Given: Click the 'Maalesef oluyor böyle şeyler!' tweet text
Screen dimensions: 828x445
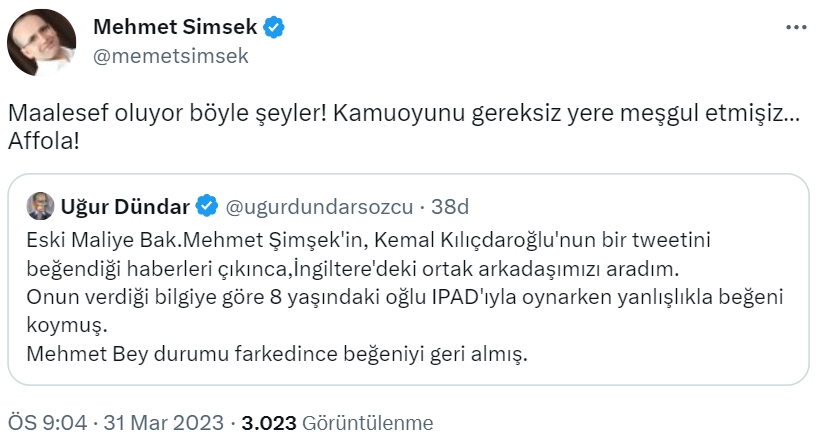Looking at the screenshot, I should coord(167,112).
